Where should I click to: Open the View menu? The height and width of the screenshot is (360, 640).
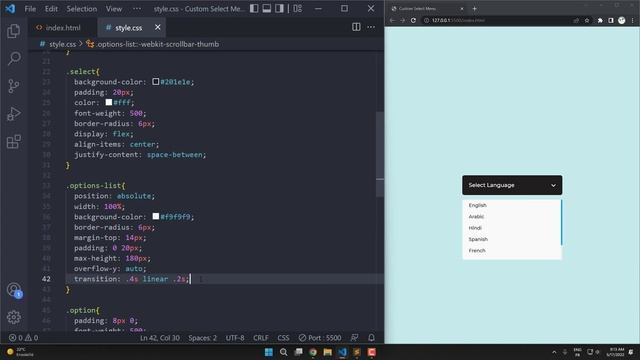click(114, 9)
